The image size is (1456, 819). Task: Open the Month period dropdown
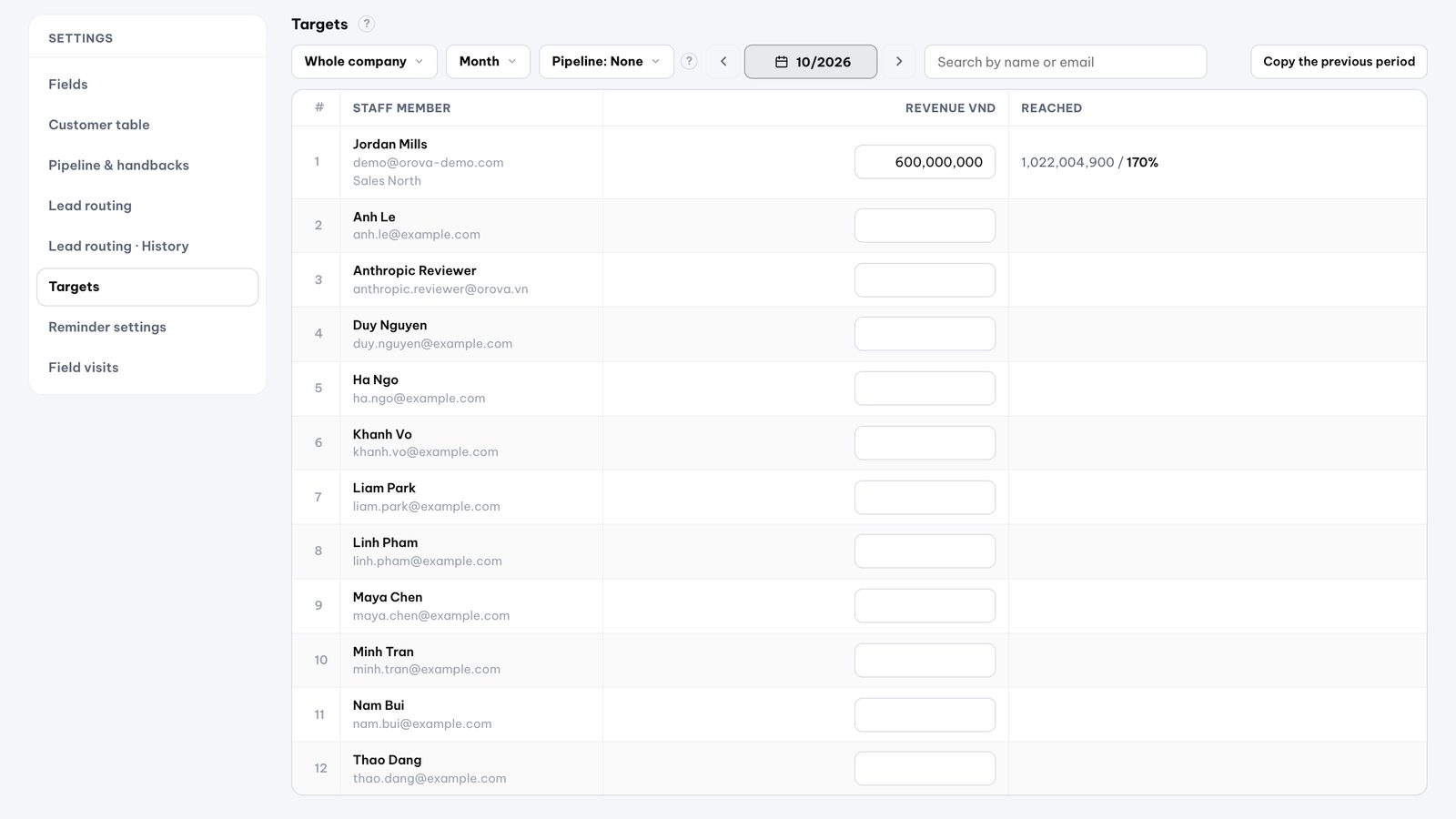coord(488,61)
